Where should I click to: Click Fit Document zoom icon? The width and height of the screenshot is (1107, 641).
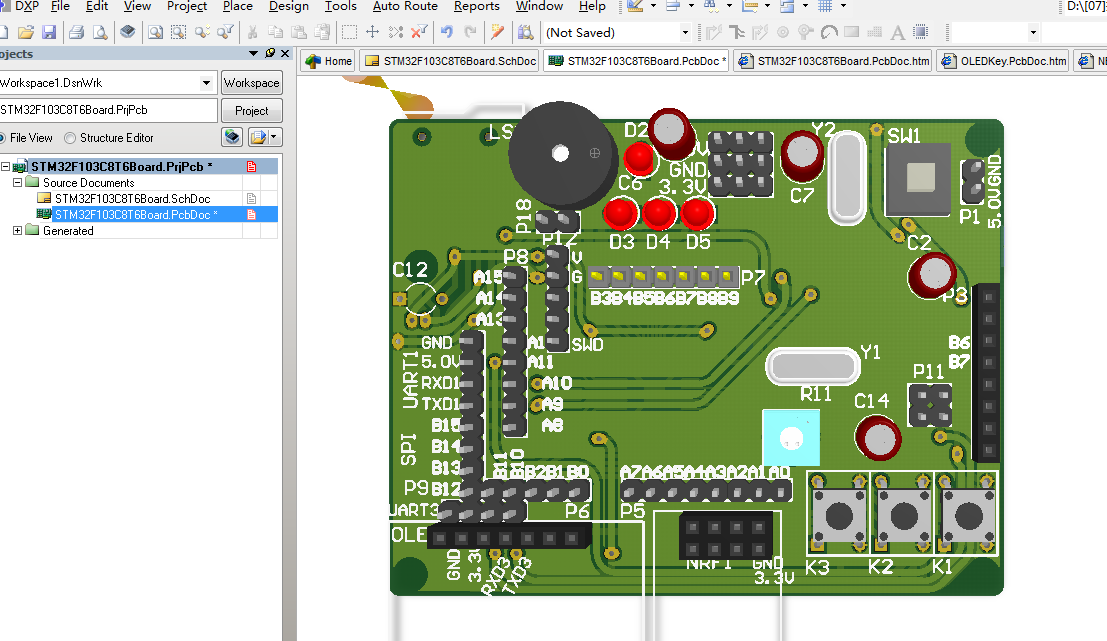pyautogui.click(x=155, y=32)
